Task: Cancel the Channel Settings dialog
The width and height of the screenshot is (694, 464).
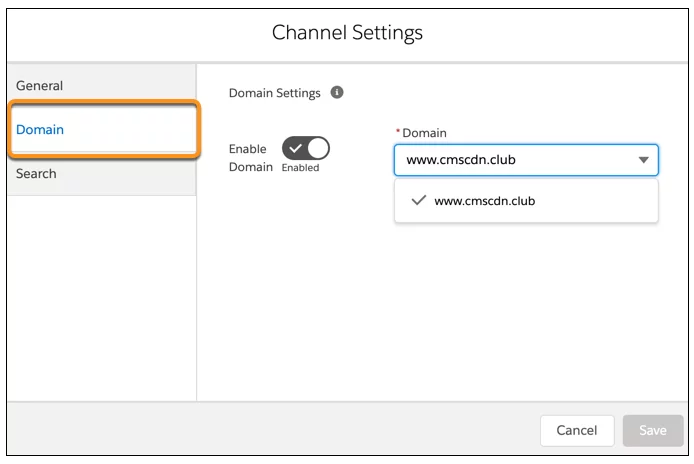Action: click(x=577, y=430)
